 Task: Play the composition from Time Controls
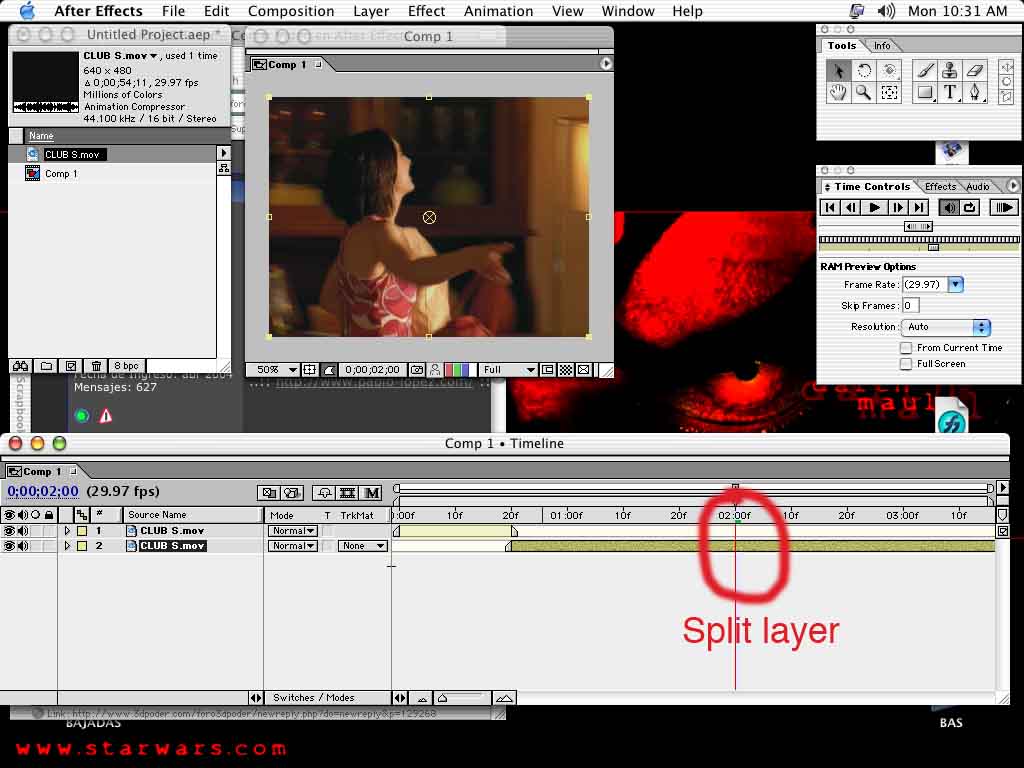coord(874,208)
